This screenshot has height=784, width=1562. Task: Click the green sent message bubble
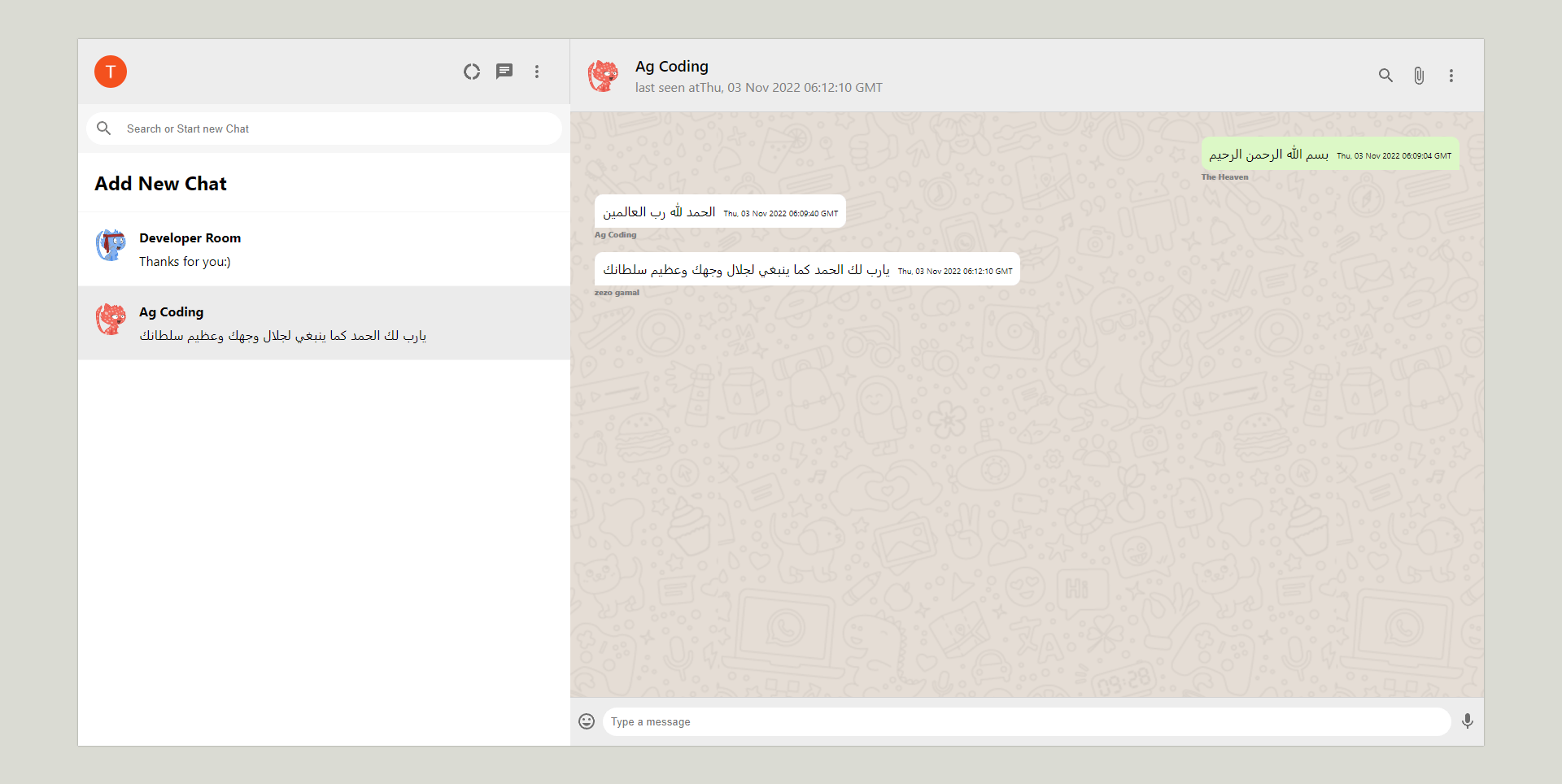(x=1329, y=155)
